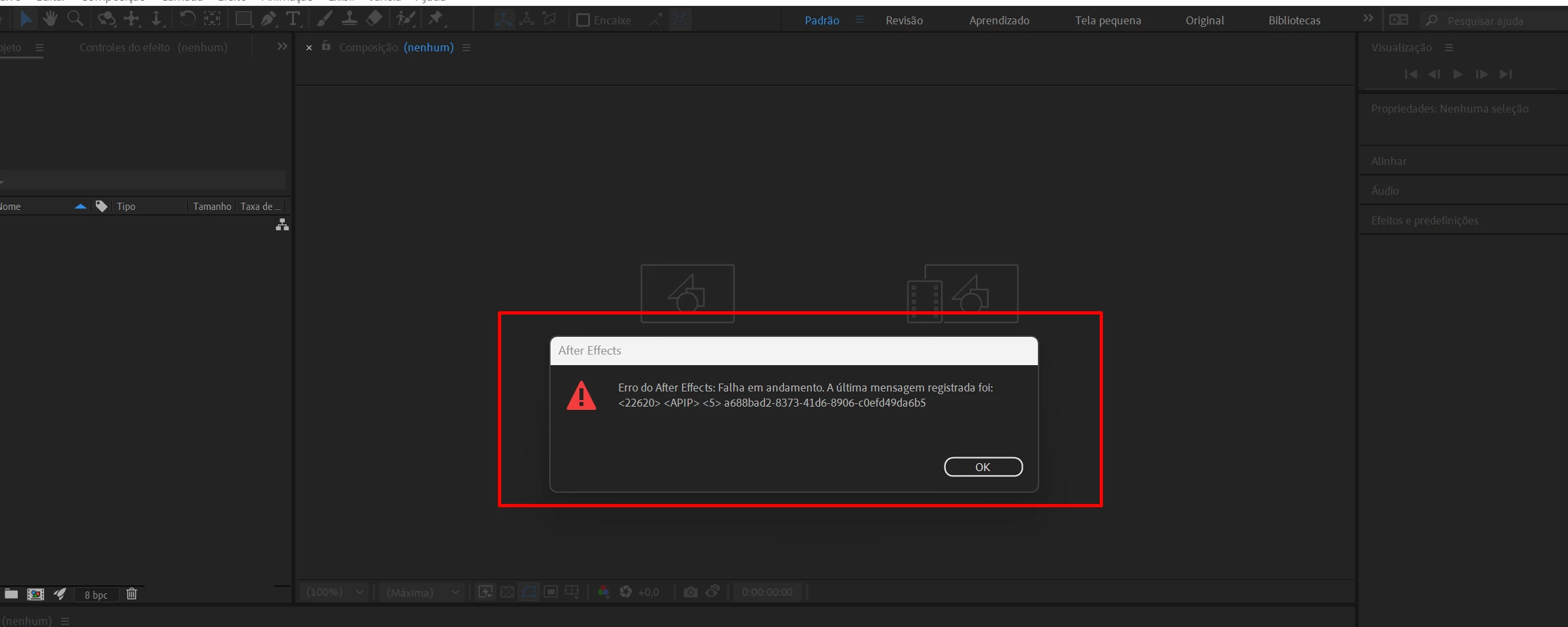Screen dimensions: 1568x627
Task: Sort project items by Tamanho column
Action: [212, 207]
